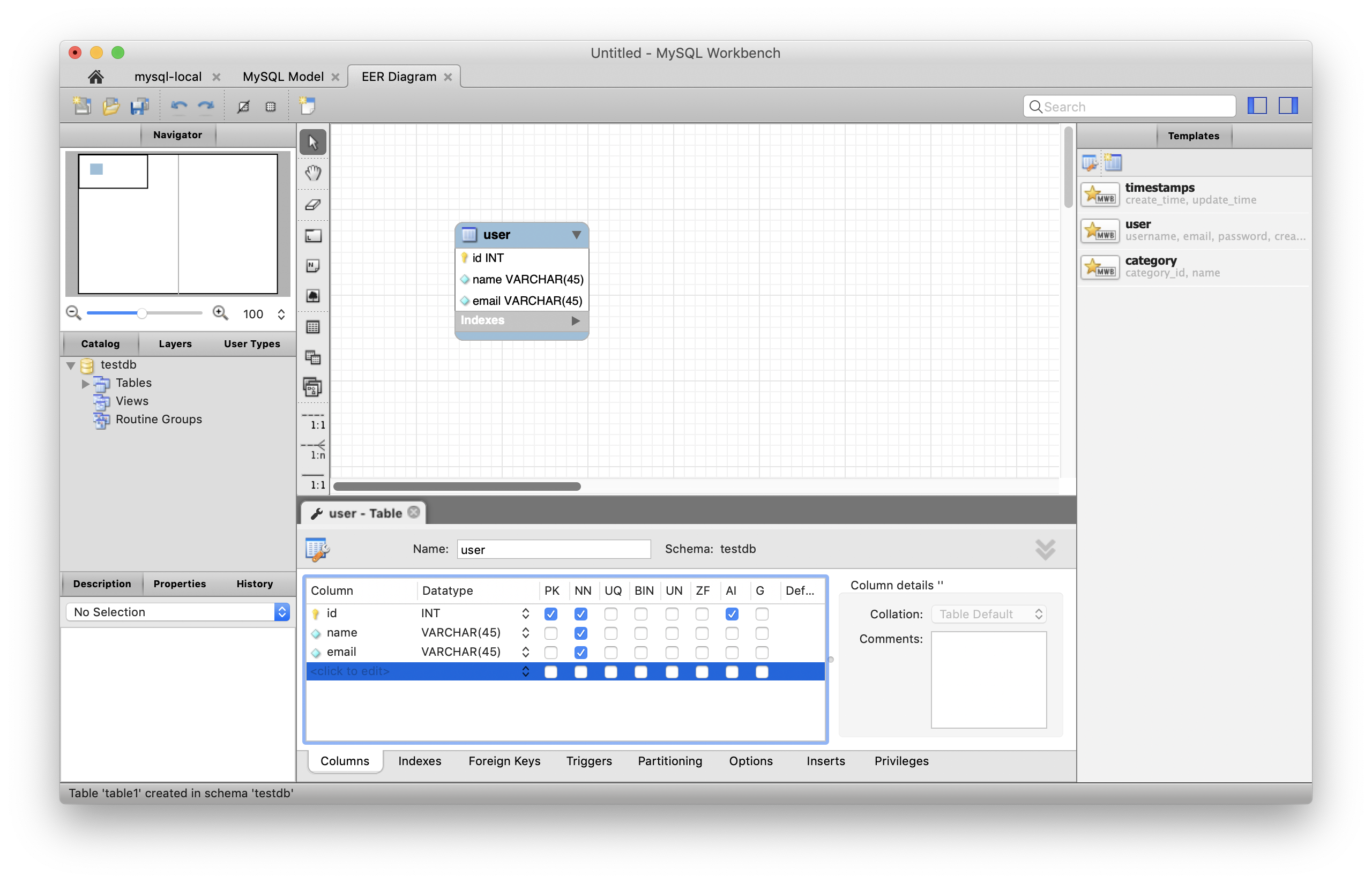Switch to the Layers tab
This screenshot has height=883, width=1372.
[175, 343]
